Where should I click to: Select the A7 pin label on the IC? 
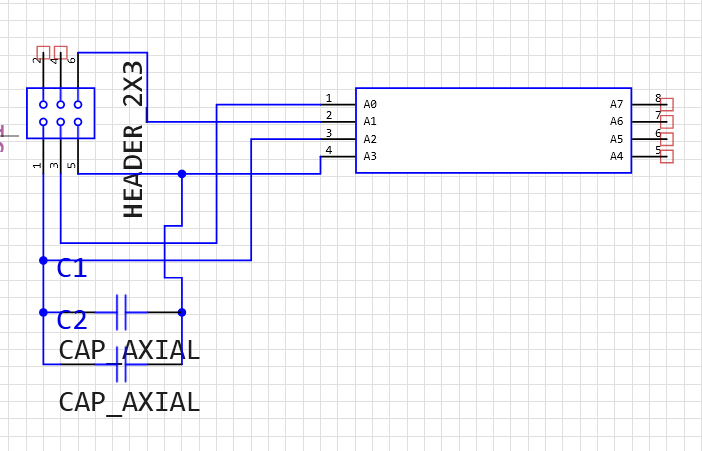(x=616, y=104)
